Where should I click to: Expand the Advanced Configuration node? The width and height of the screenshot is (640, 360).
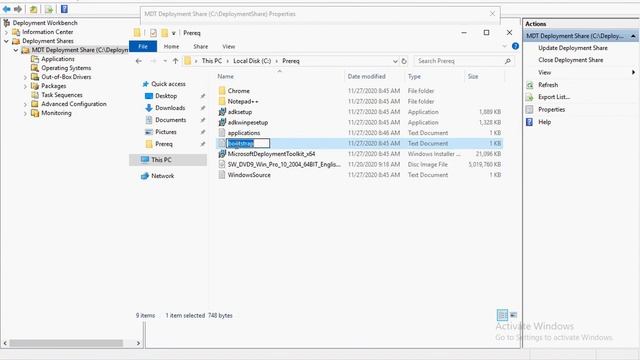coord(25,104)
